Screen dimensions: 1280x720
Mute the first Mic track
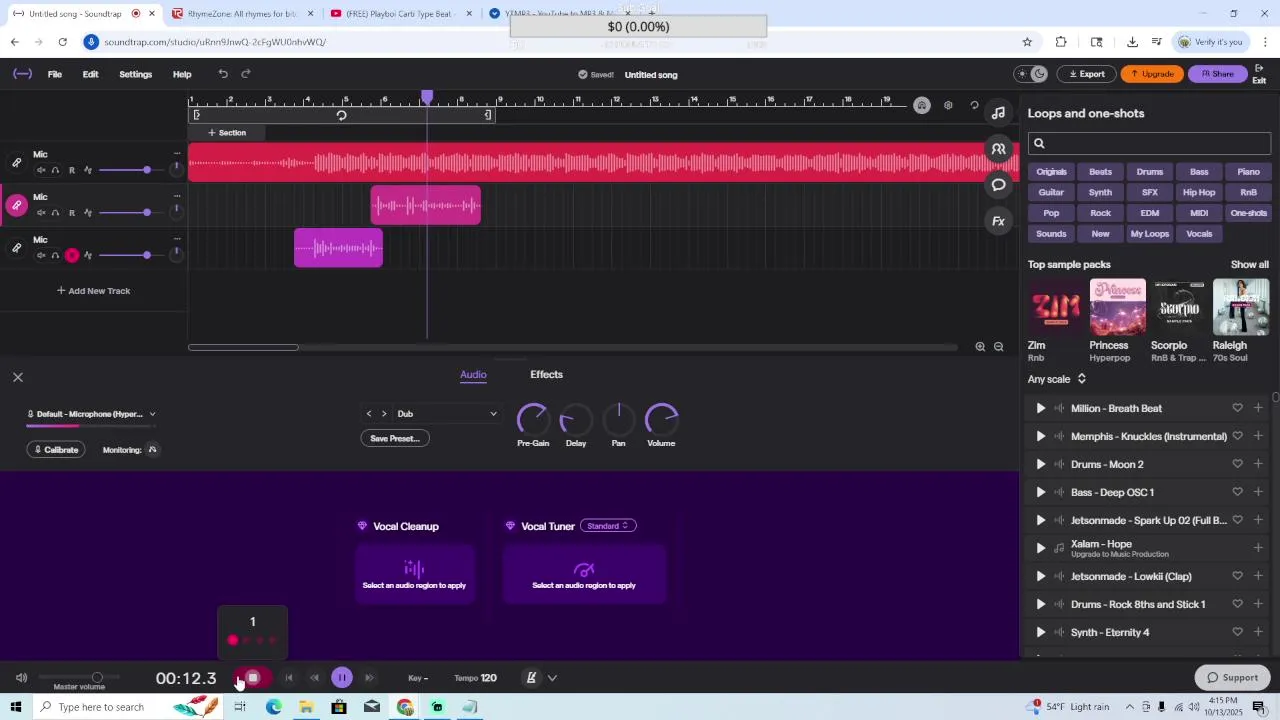tap(41, 170)
